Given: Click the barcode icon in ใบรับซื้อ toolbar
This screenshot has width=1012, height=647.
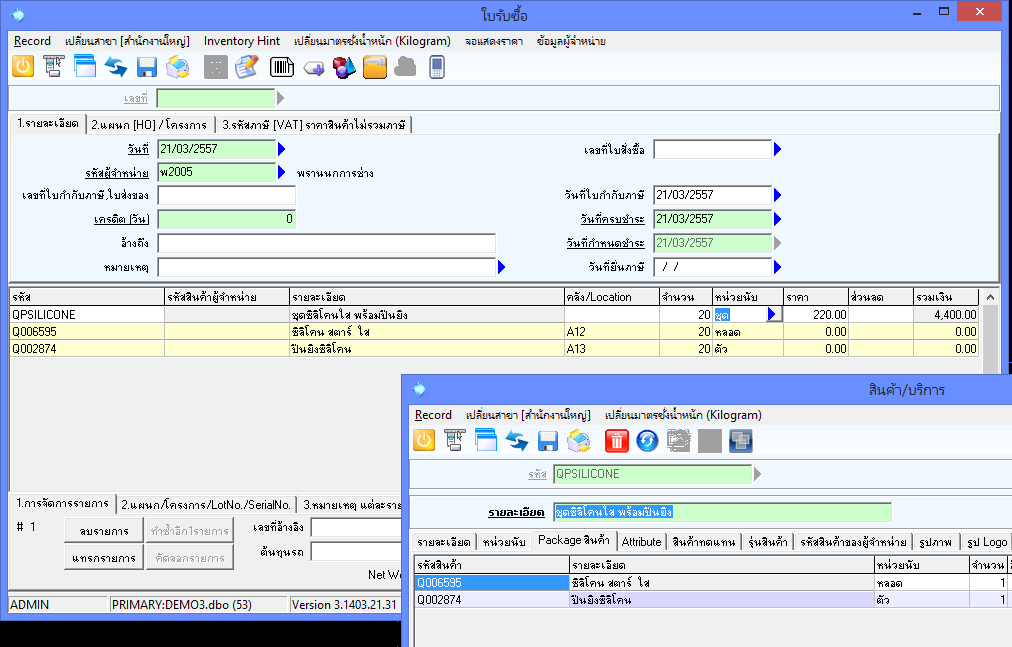Looking at the screenshot, I should pyautogui.click(x=282, y=67).
